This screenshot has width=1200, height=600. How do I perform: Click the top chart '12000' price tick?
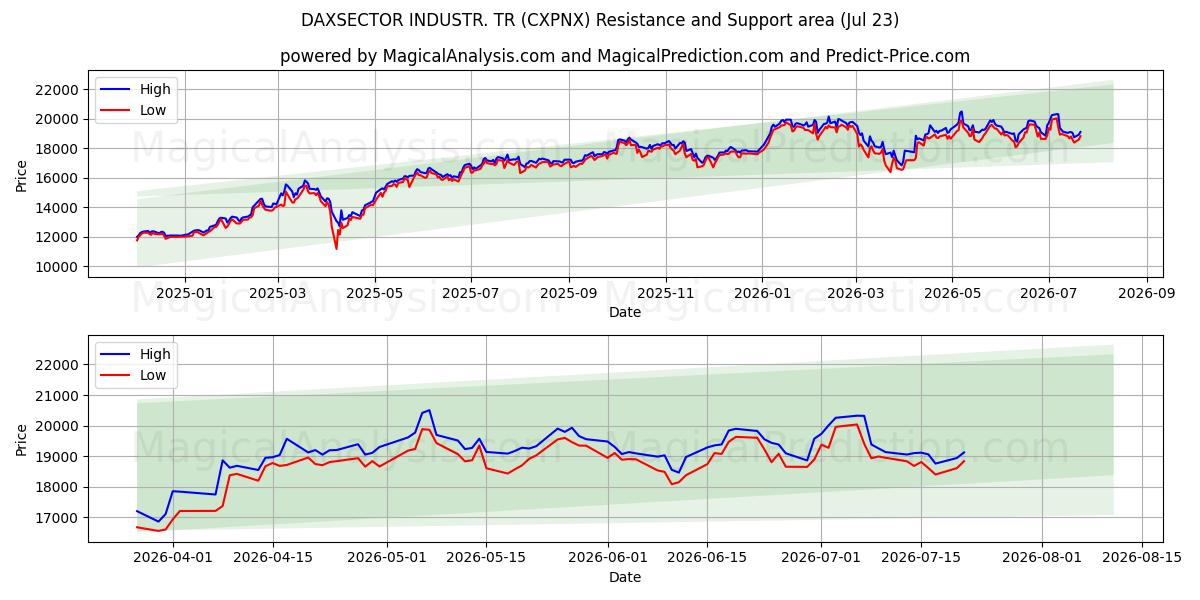click(x=59, y=238)
